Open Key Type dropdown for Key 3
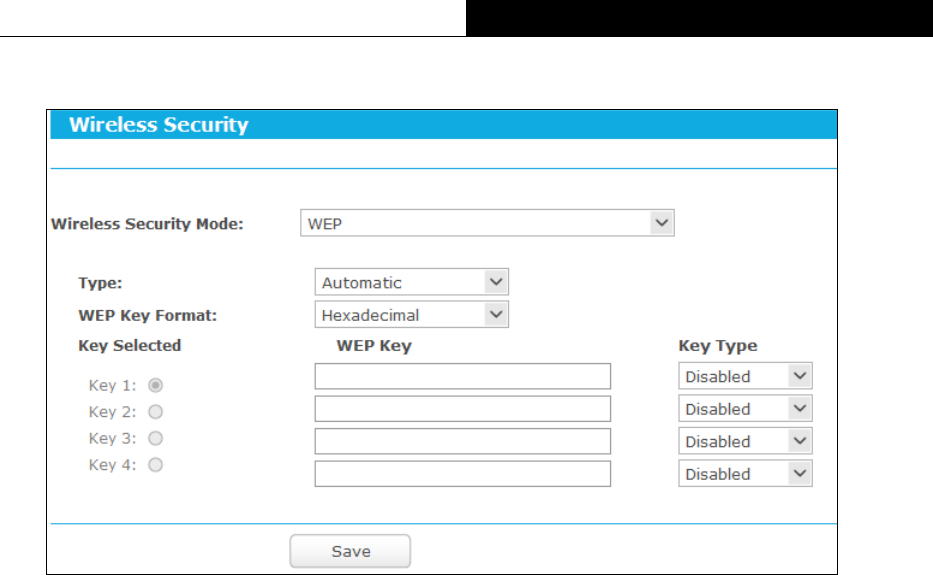Image resolution: width=933 pixels, height=575 pixels. [x=745, y=441]
